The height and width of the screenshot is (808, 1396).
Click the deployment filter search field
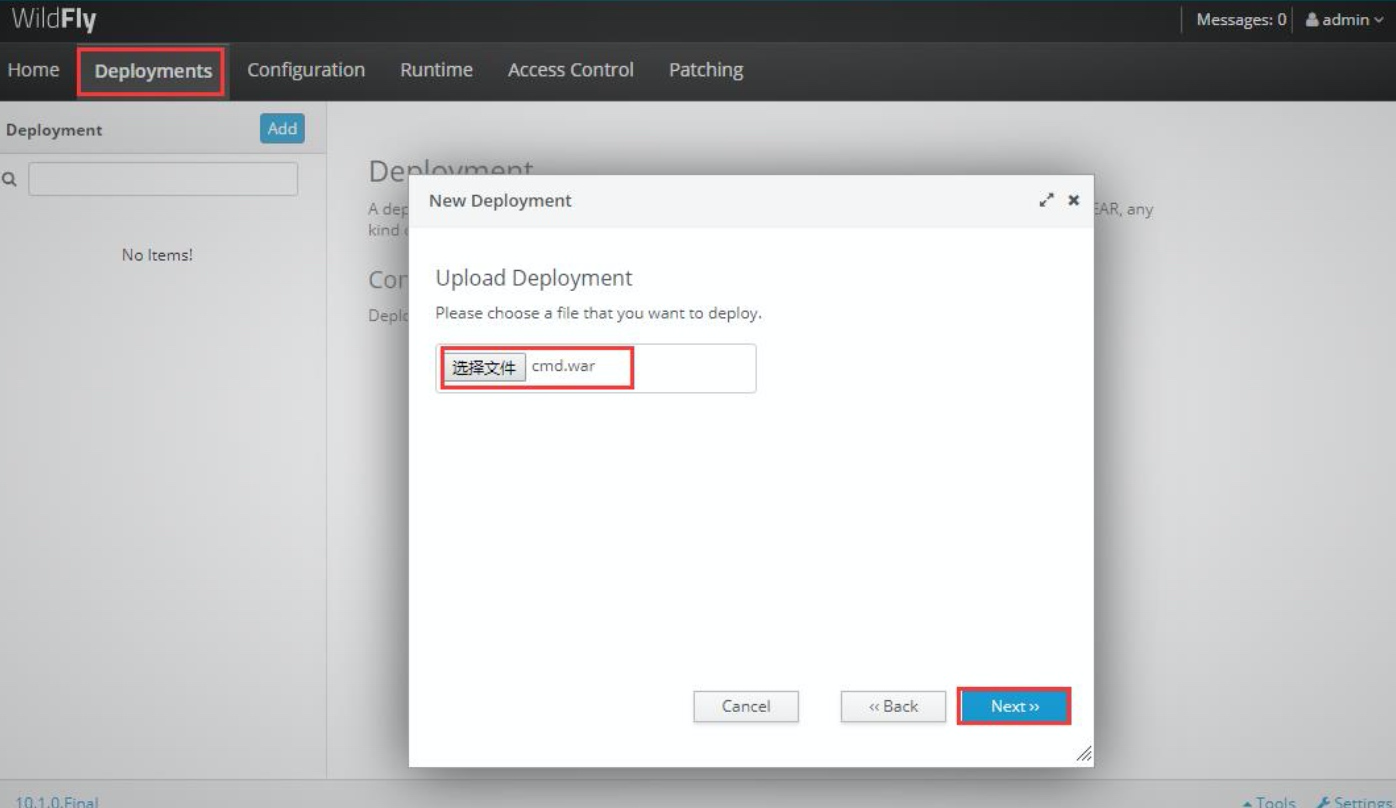pos(163,179)
